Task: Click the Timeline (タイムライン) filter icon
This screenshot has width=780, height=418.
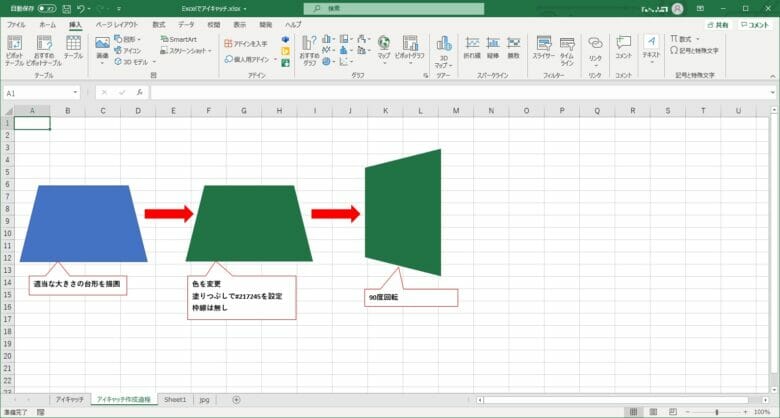Action: tap(567, 48)
